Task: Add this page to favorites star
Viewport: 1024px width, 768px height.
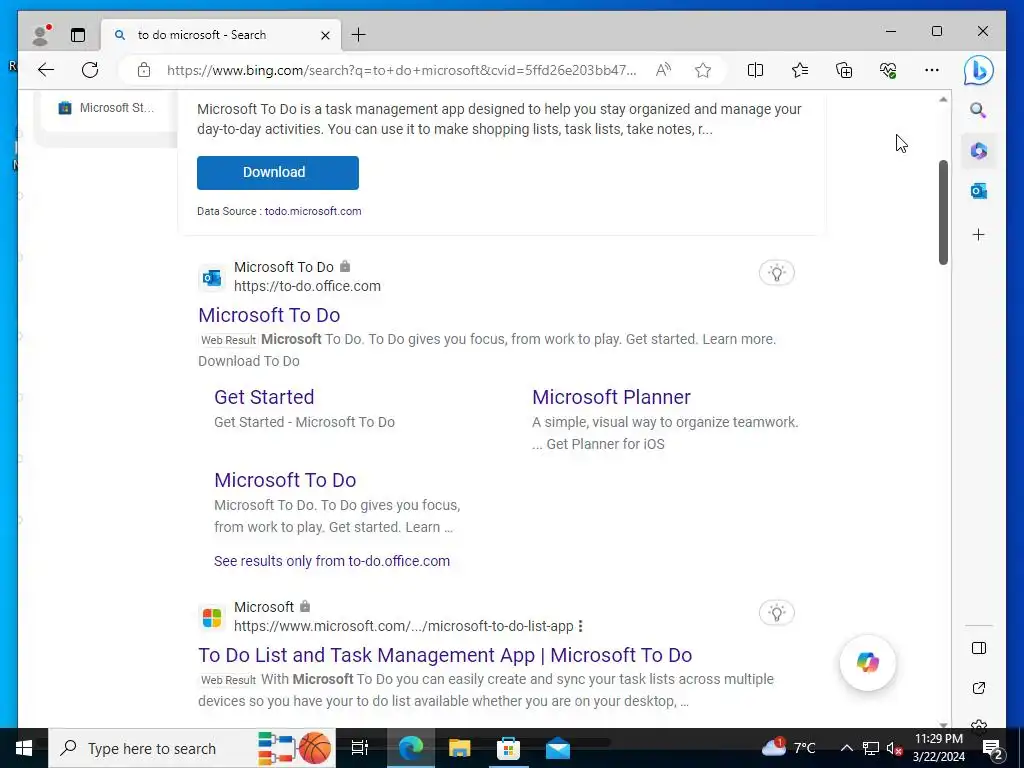Action: click(x=703, y=70)
